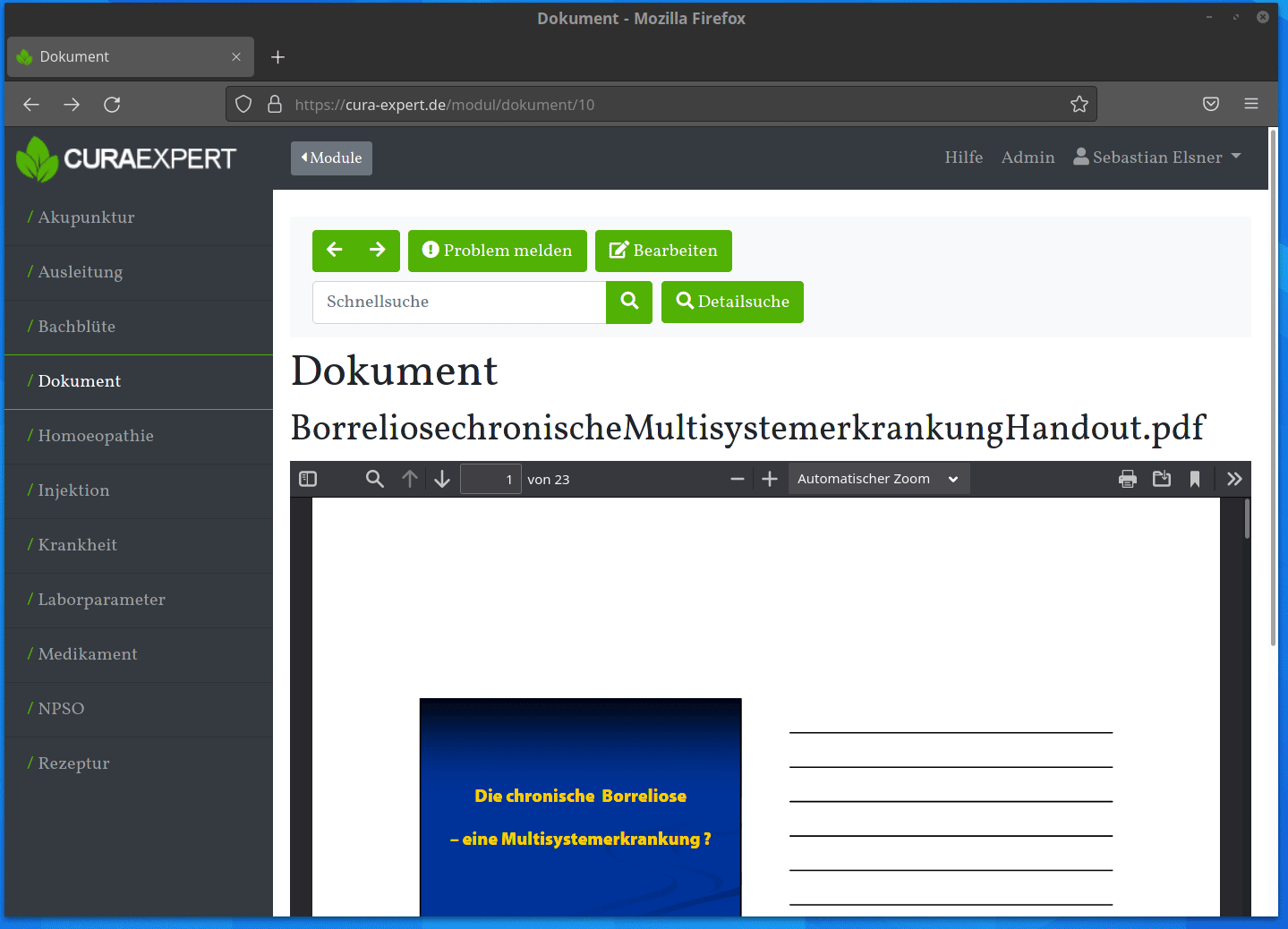Viewport: 1288px width, 929px height.
Task: Open the Automatischer Zoom dropdown
Action: click(877, 478)
